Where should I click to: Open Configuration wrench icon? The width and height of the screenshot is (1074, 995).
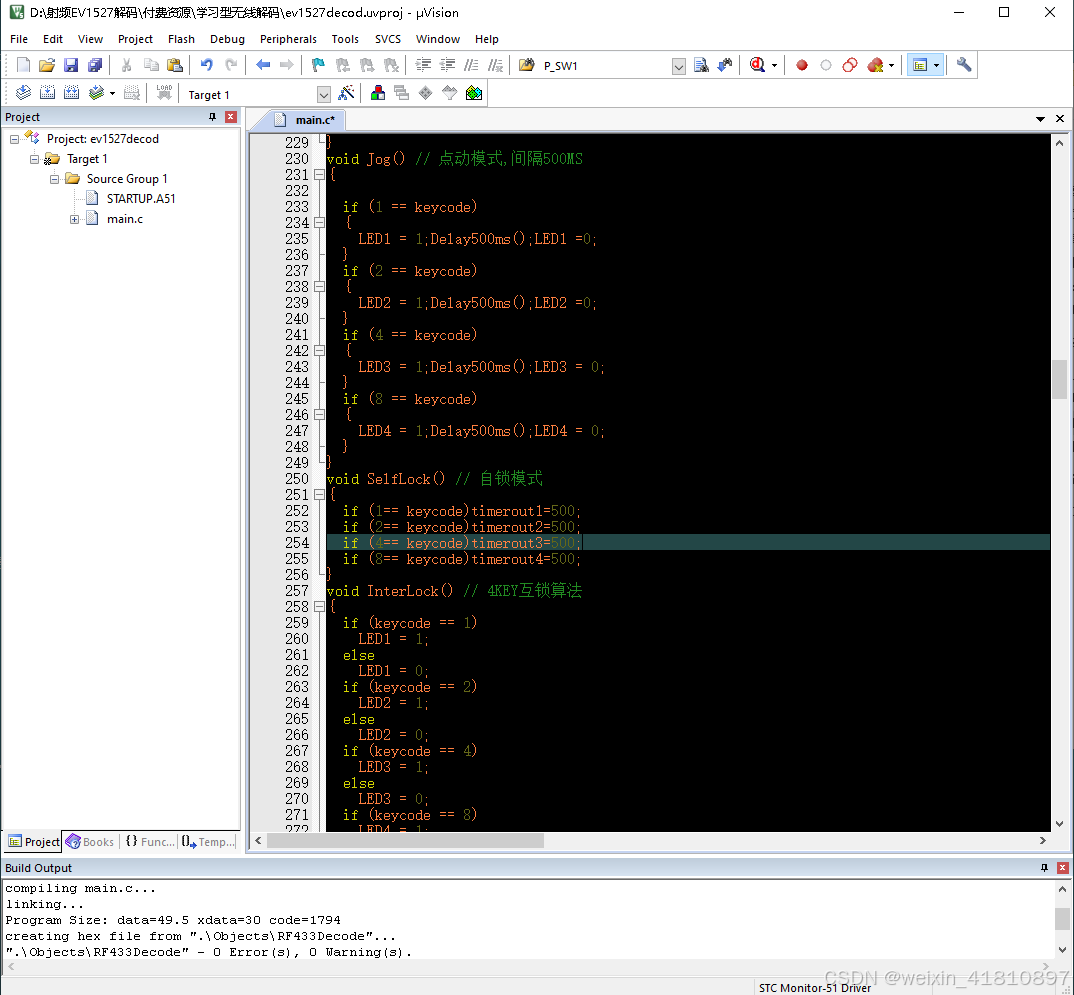pyautogui.click(x=964, y=65)
